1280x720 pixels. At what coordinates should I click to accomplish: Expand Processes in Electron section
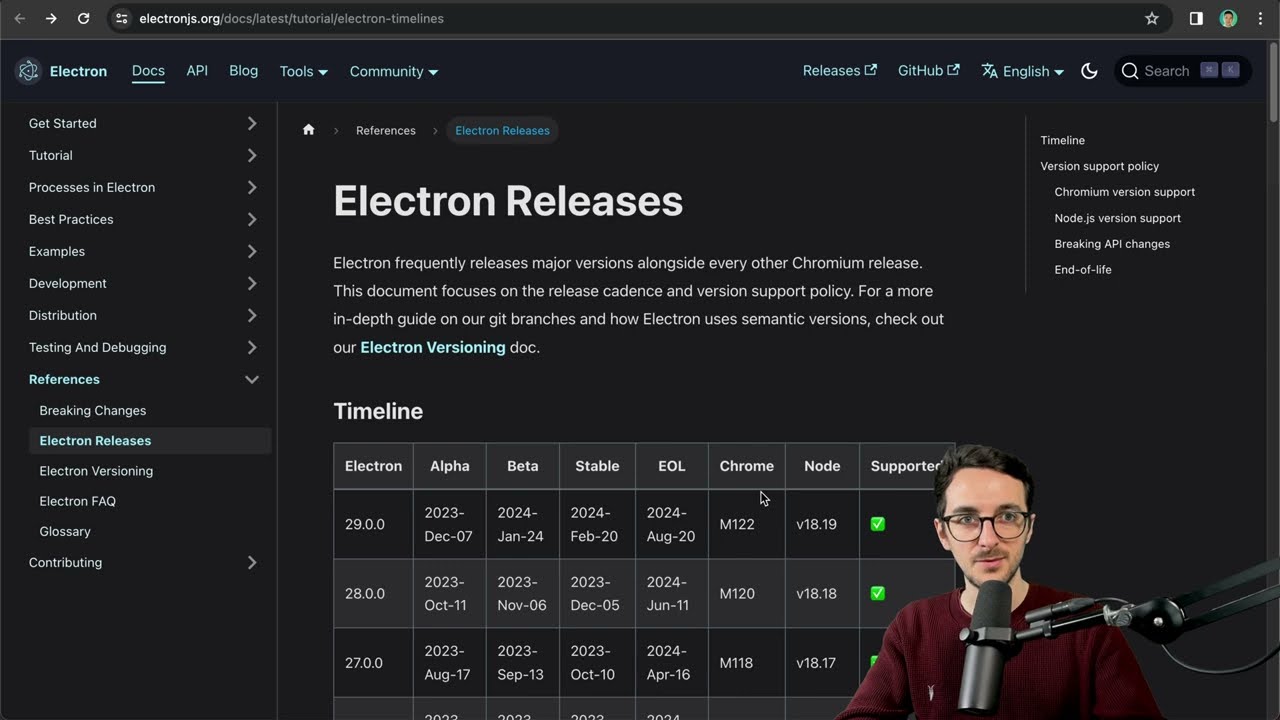(144, 187)
